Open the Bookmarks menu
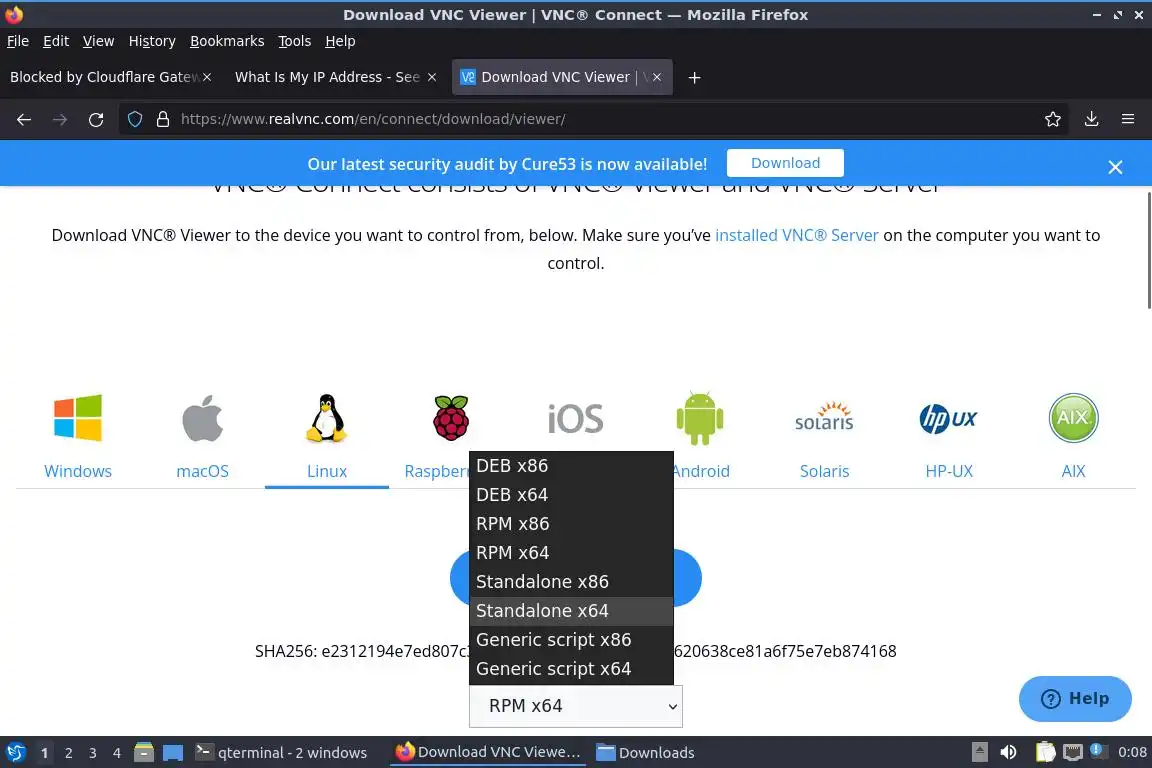Image resolution: width=1152 pixels, height=768 pixels. 227,41
